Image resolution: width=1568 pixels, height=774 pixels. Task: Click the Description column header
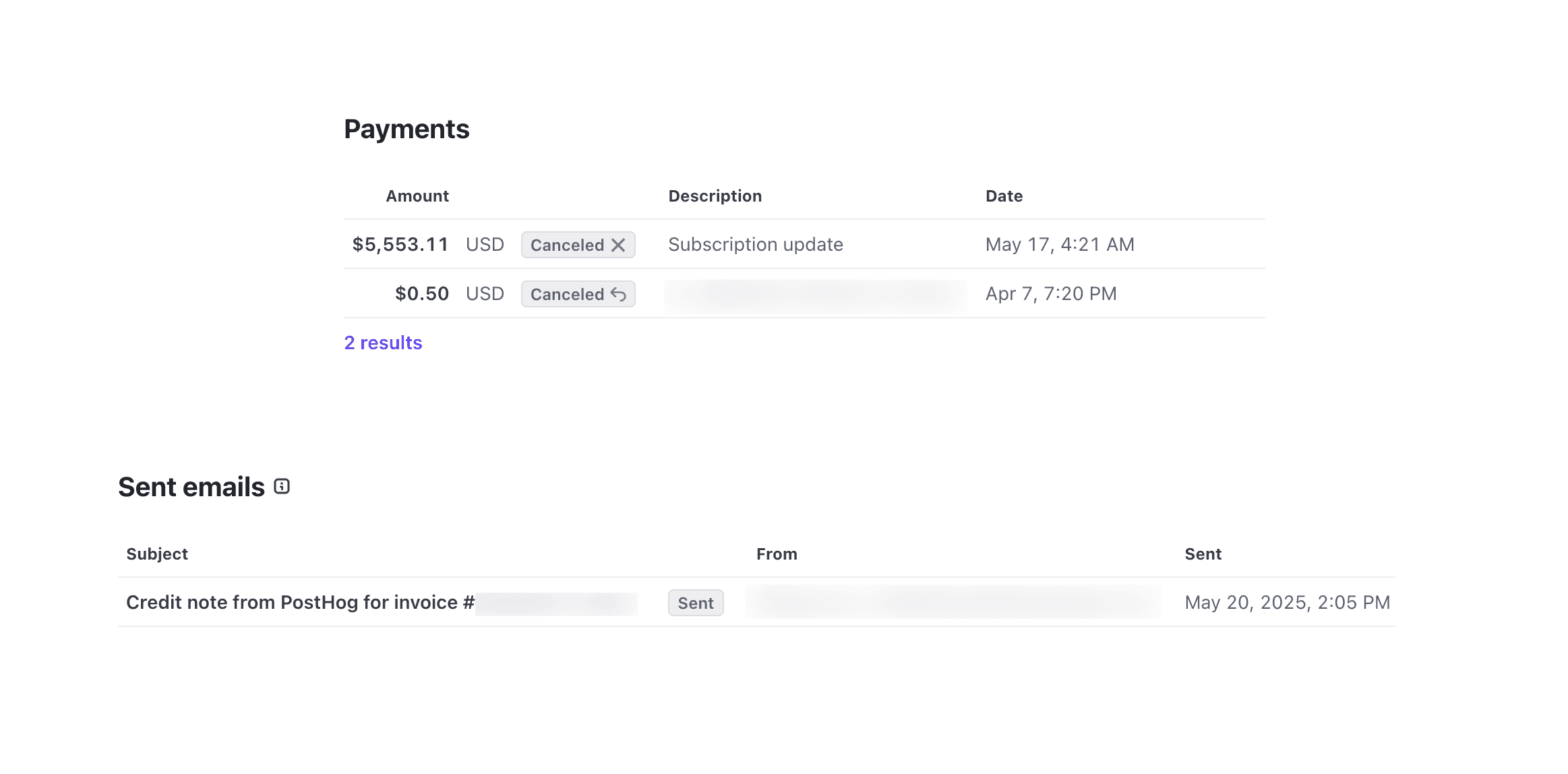(x=715, y=196)
